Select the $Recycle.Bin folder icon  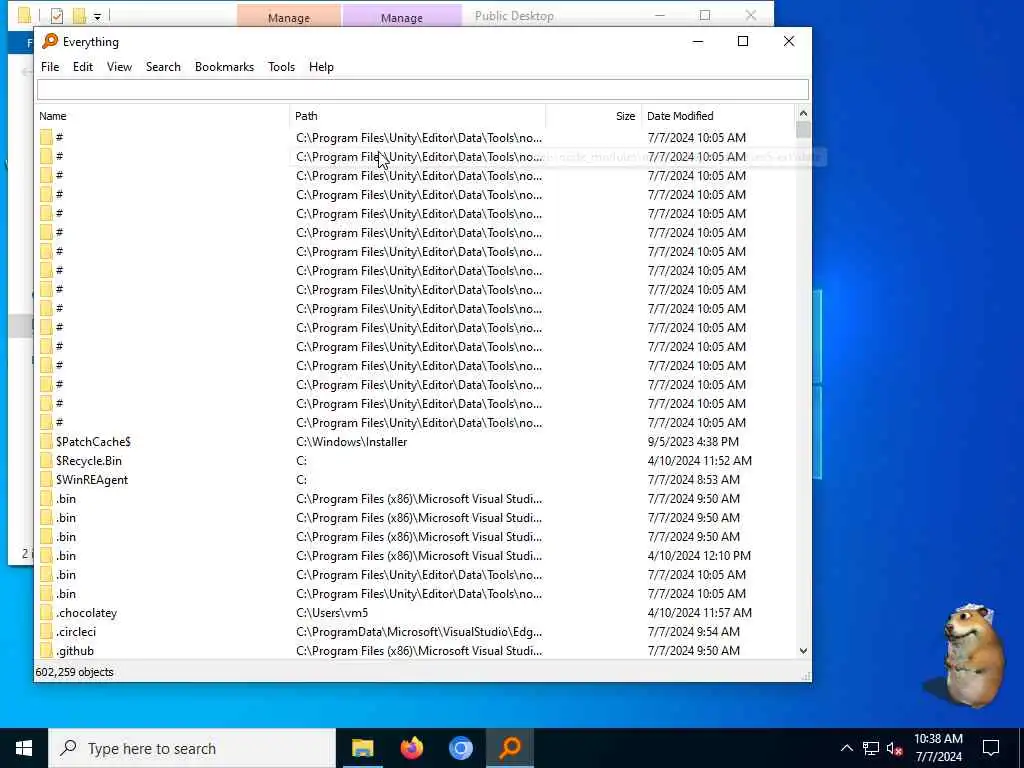click(46, 460)
